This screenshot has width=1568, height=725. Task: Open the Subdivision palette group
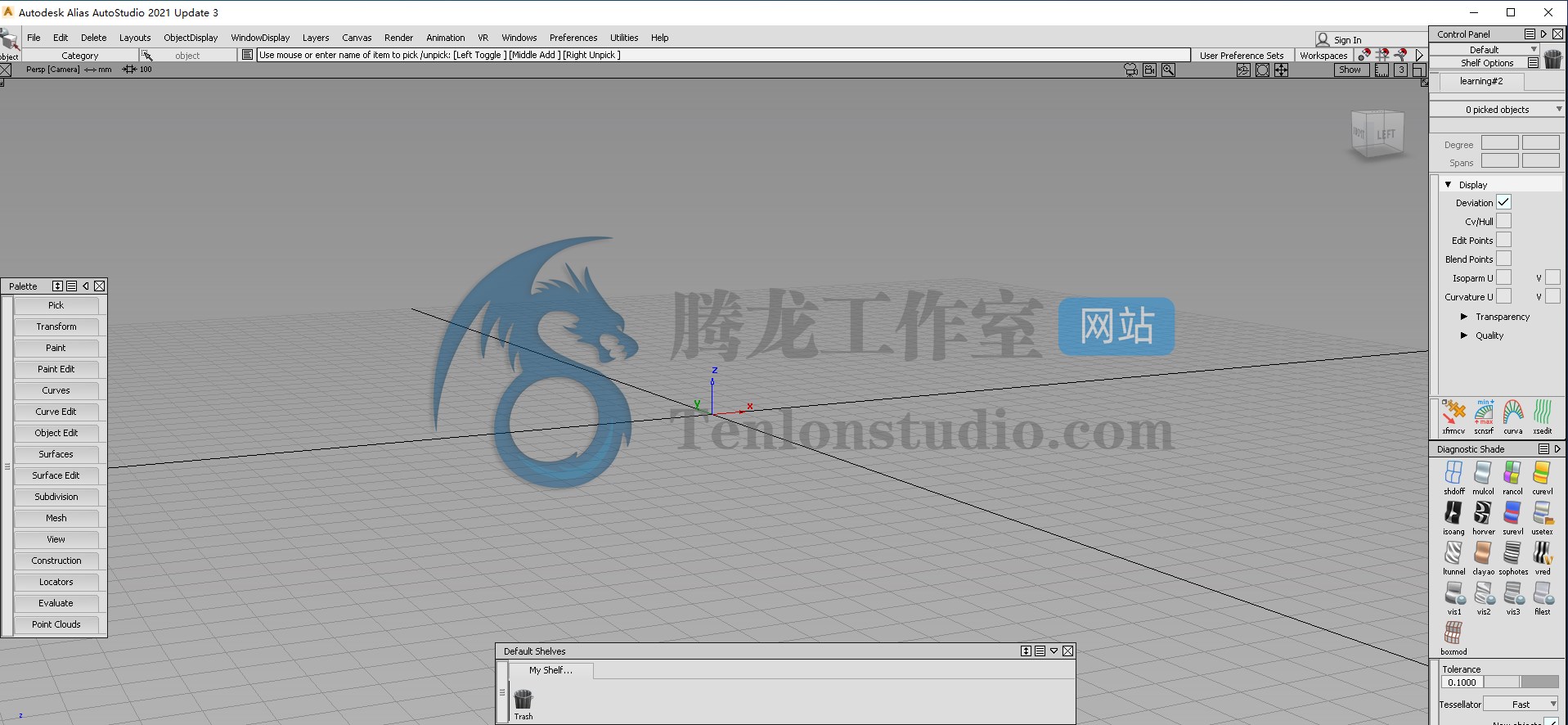(x=56, y=497)
